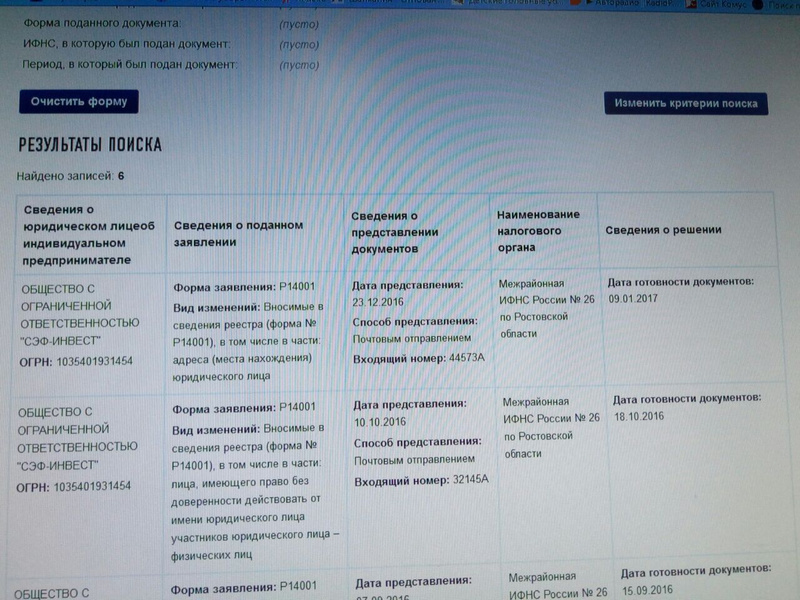Image resolution: width=800 pixels, height=600 pixels.
Task: Click the 'РЕЗУЛЬТАТЫ ПОИСКА' heading
Action: point(90,145)
